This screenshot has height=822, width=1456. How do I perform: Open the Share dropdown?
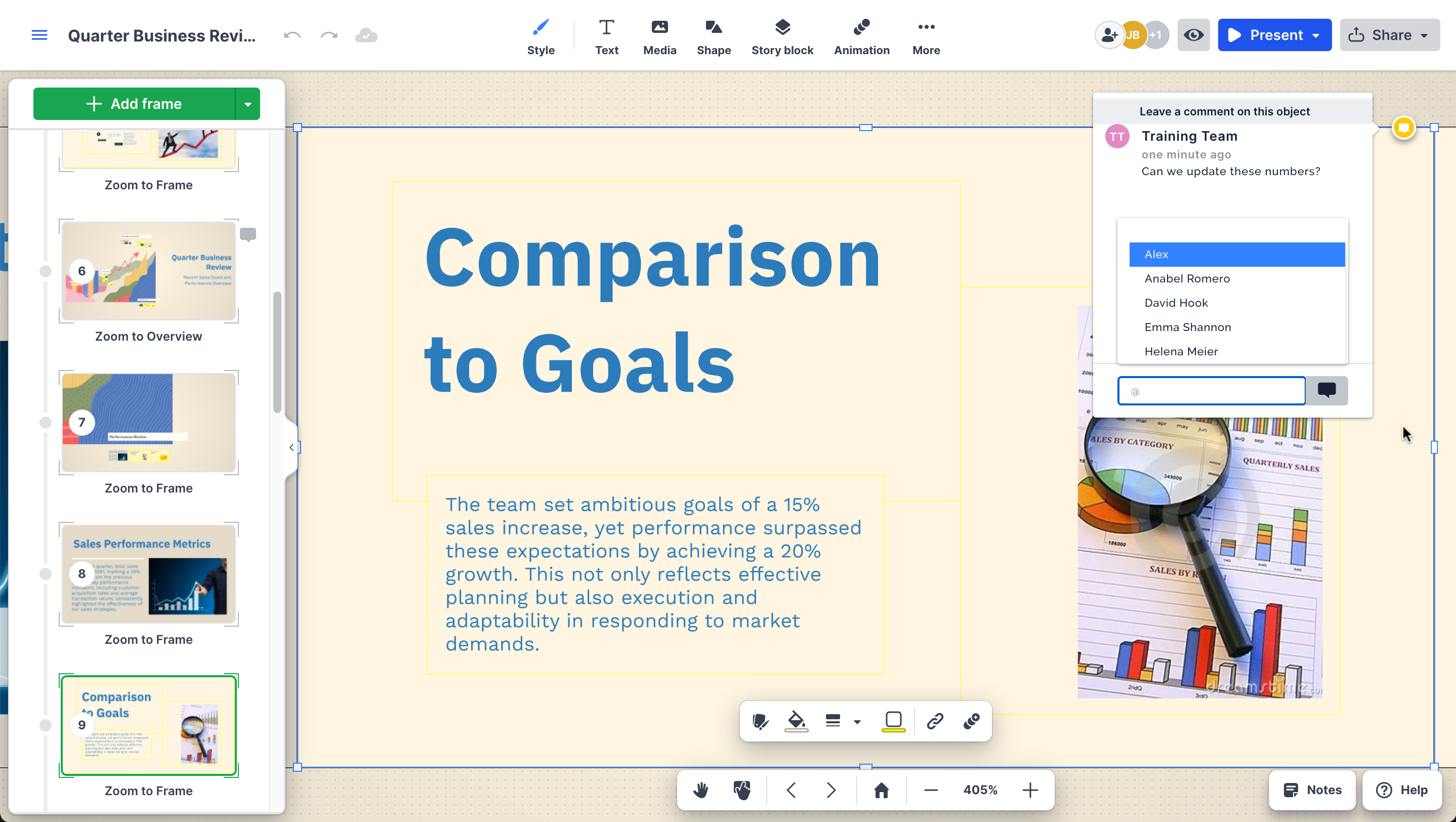pos(1390,35)
